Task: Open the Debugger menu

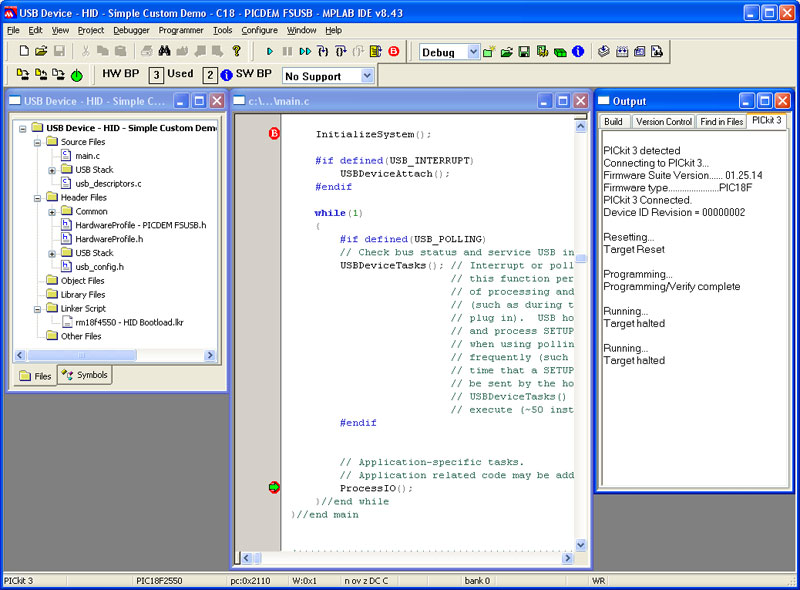Action: (x=131, y=30)
